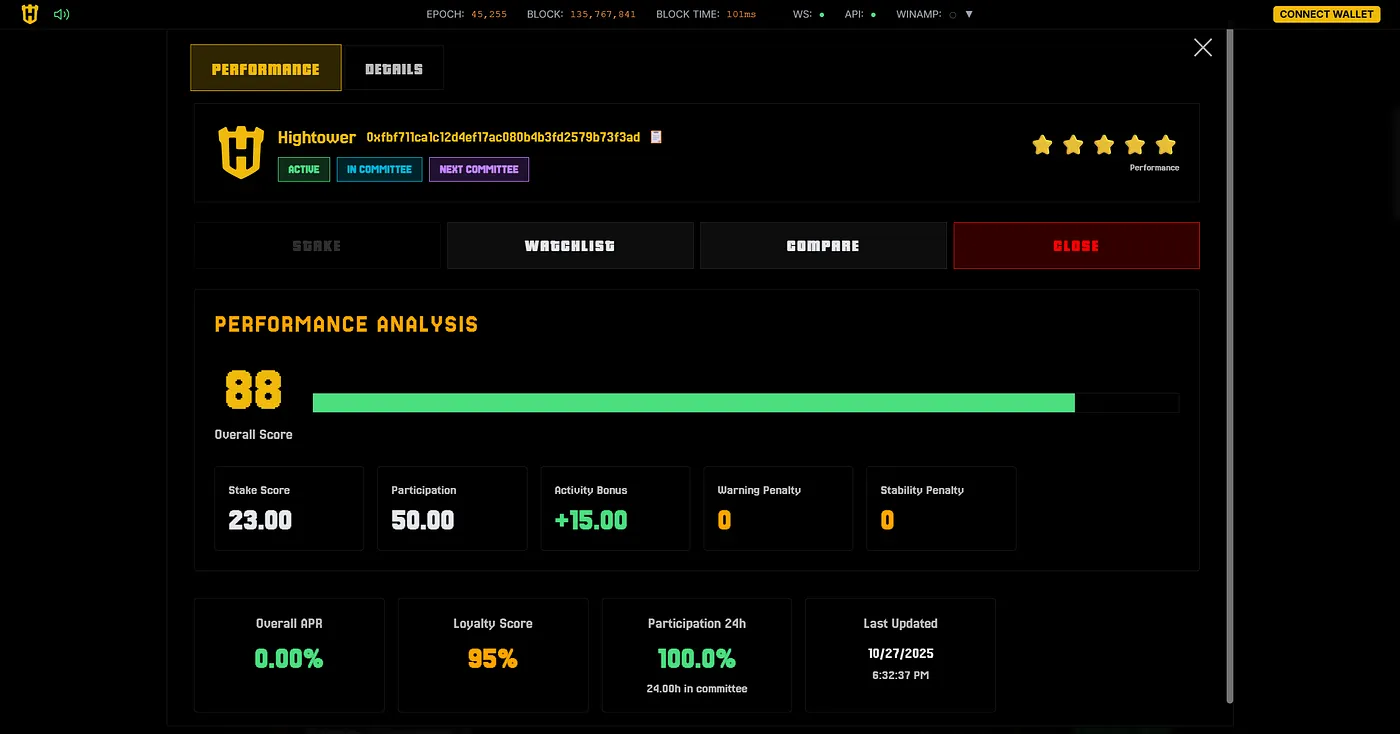
Task: Click the fifth performance star
Action: click(x=1165, y=145)
